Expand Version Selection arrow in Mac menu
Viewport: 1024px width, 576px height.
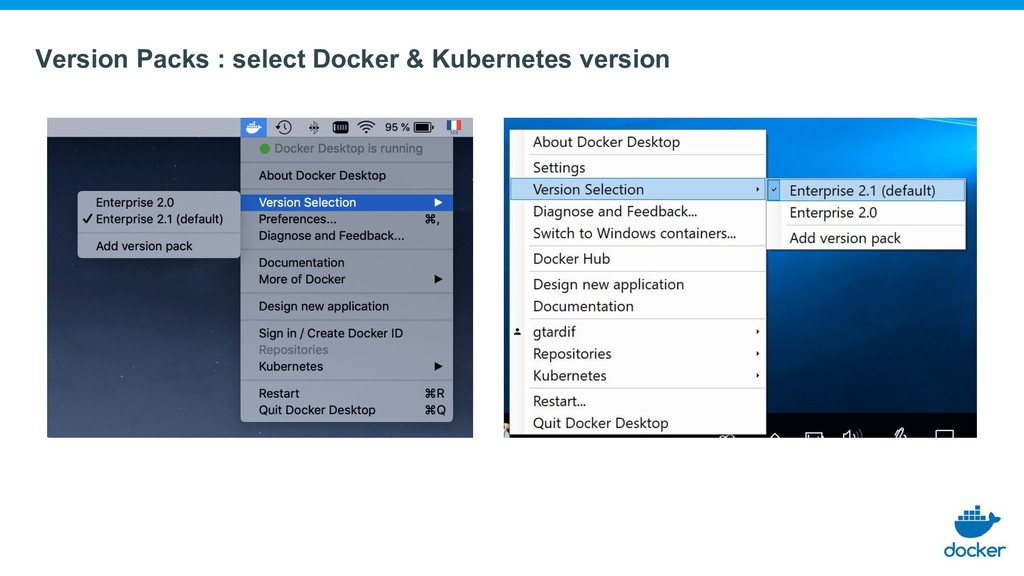coord(438,202)
